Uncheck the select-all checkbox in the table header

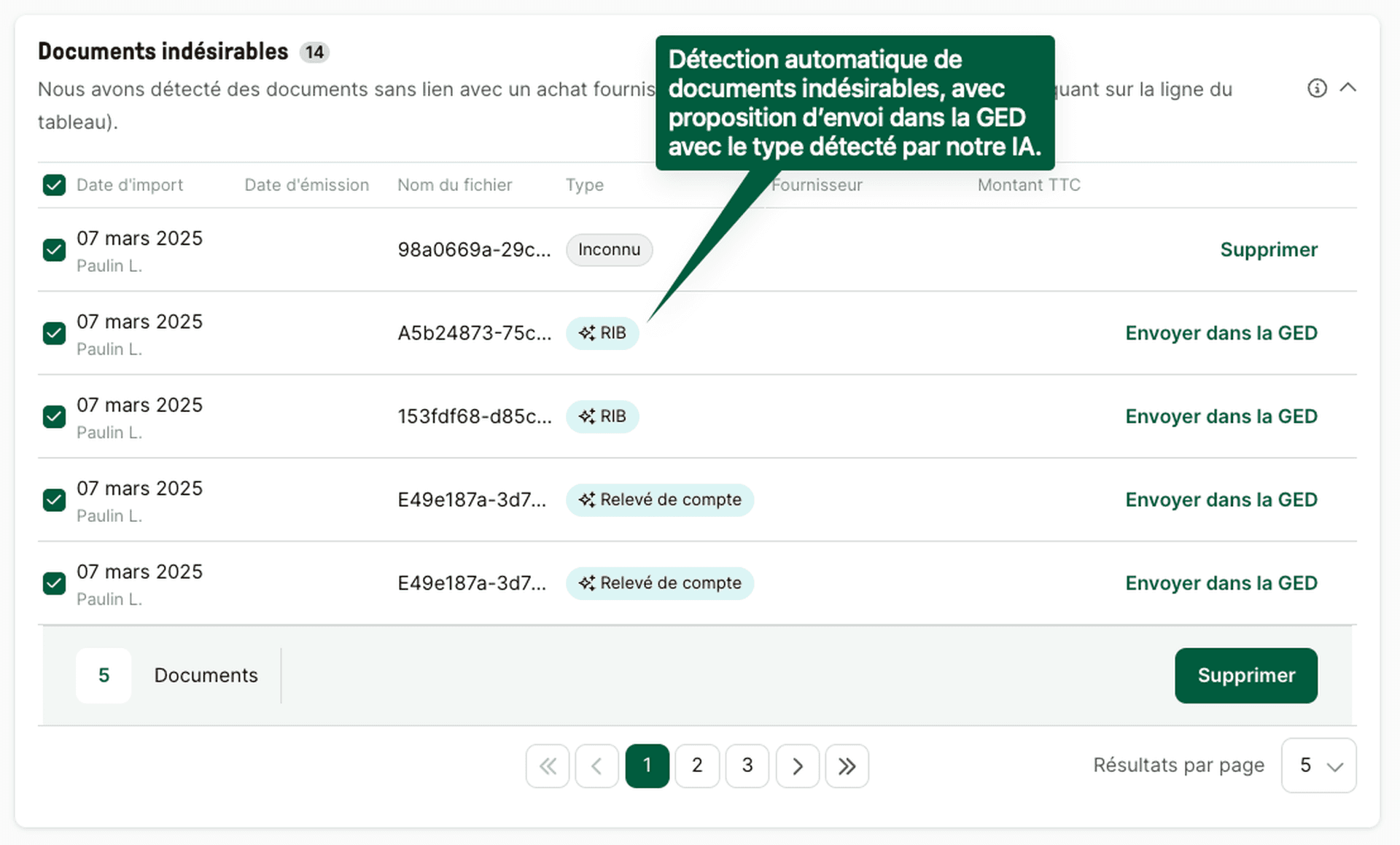click(x=54, y=185)
